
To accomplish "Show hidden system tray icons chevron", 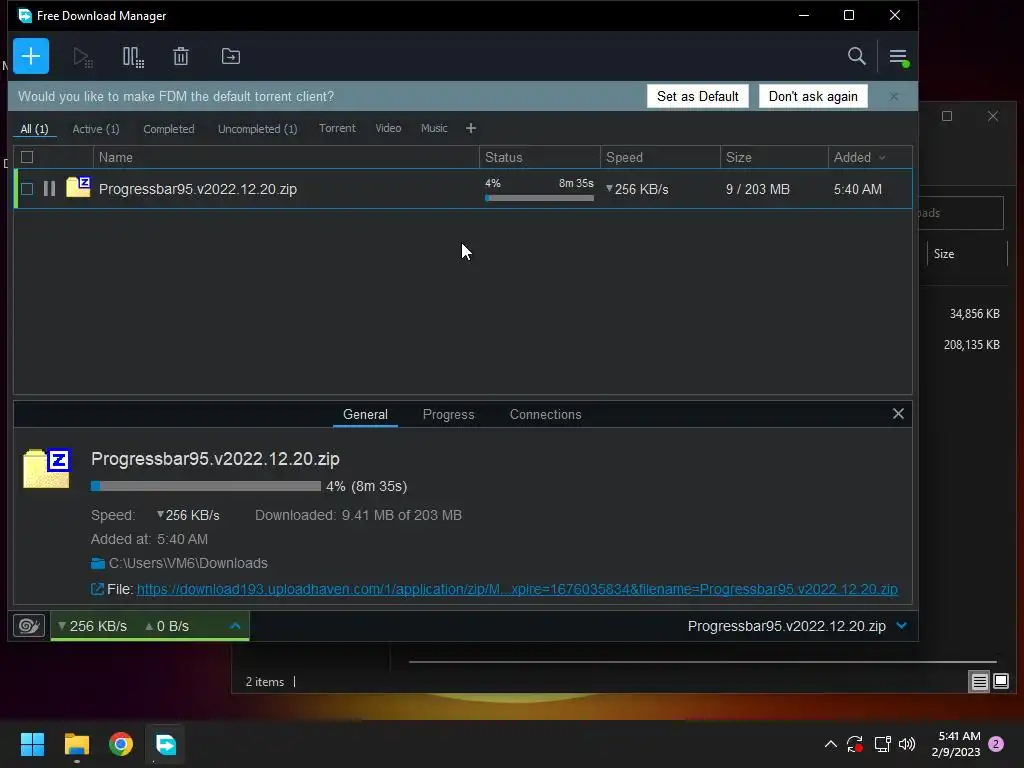I will tap(831, 744).
